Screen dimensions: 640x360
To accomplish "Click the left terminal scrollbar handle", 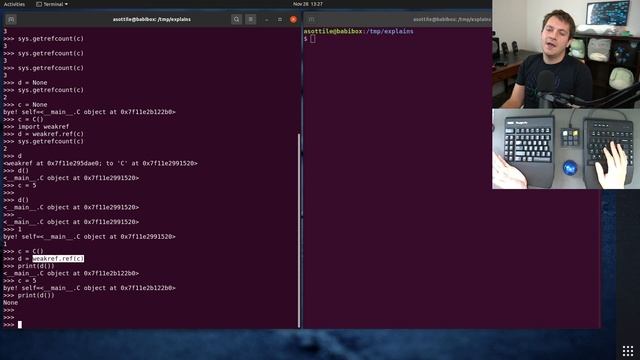I will [x=299, y=231].
